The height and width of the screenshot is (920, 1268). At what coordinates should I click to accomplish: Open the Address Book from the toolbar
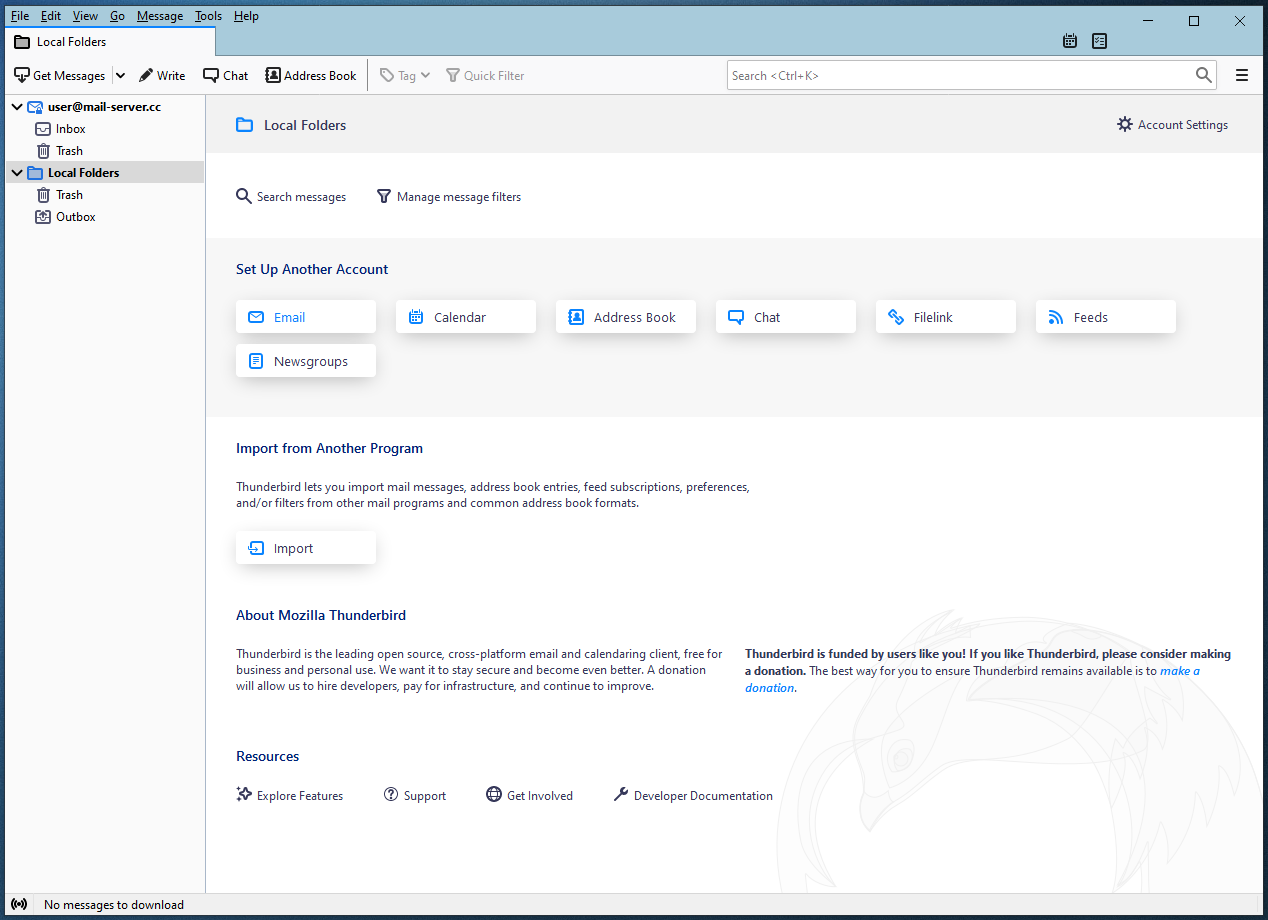(x=310, y=75)
